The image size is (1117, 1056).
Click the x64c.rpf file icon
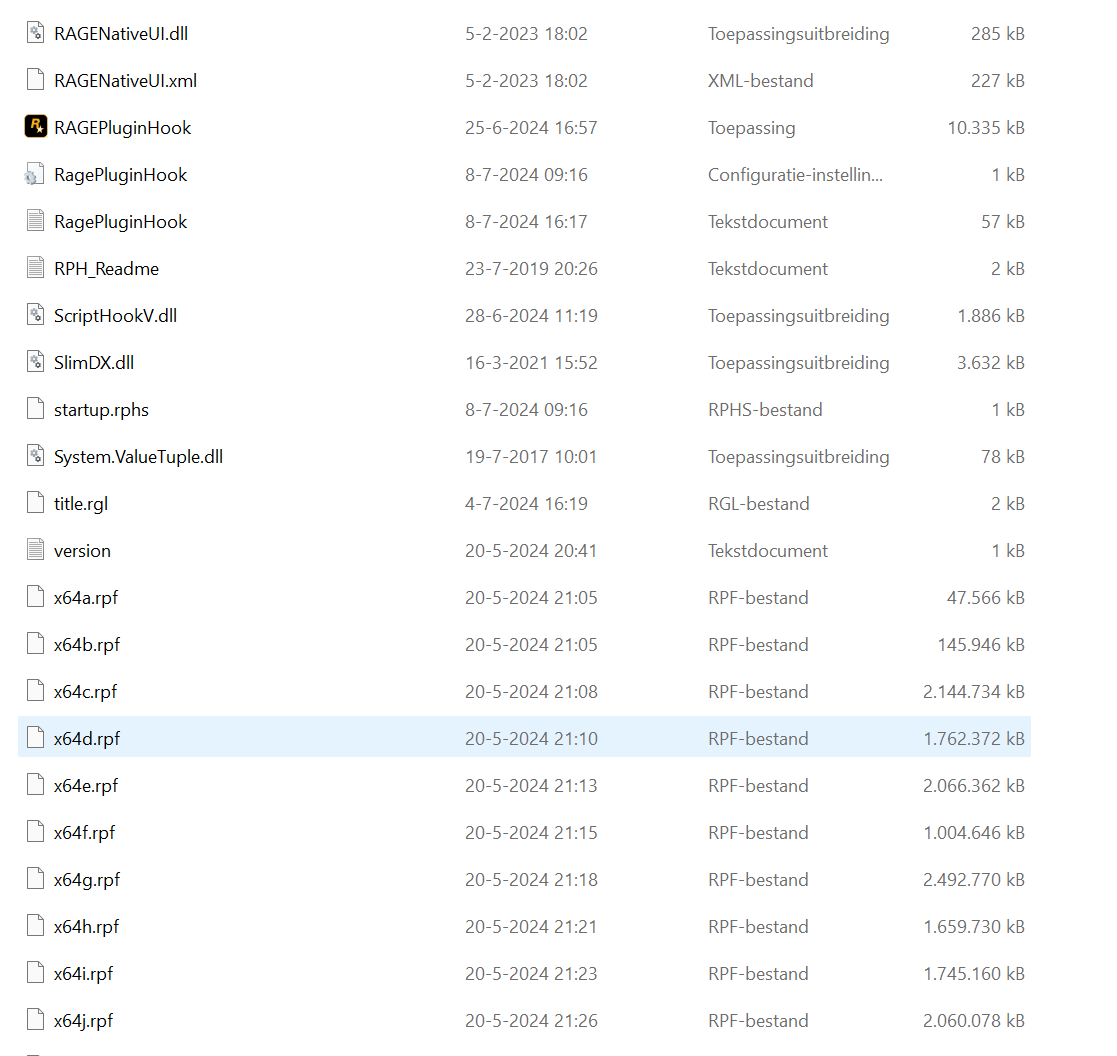(x=36, y=691)
